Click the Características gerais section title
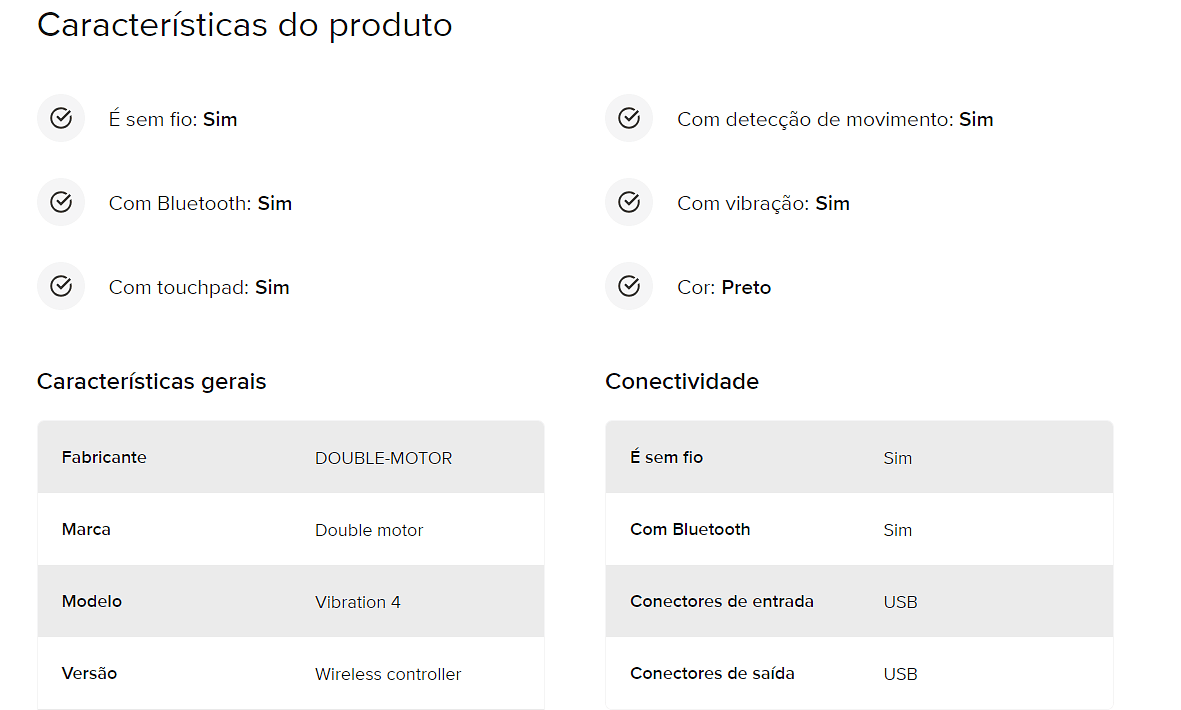The image size is (1181, 710). pos(151,382)
